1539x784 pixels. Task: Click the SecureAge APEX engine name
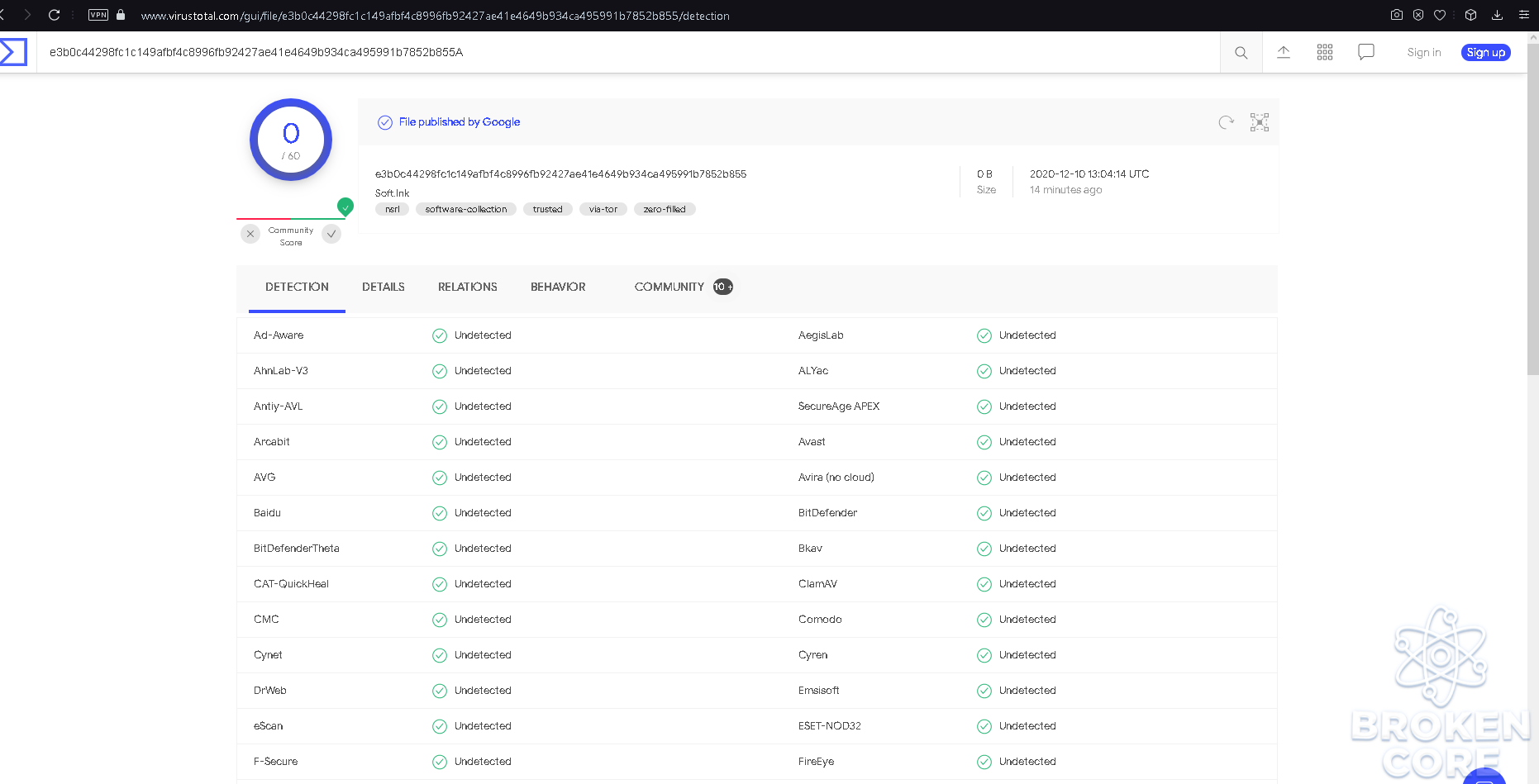click(839, 406)
